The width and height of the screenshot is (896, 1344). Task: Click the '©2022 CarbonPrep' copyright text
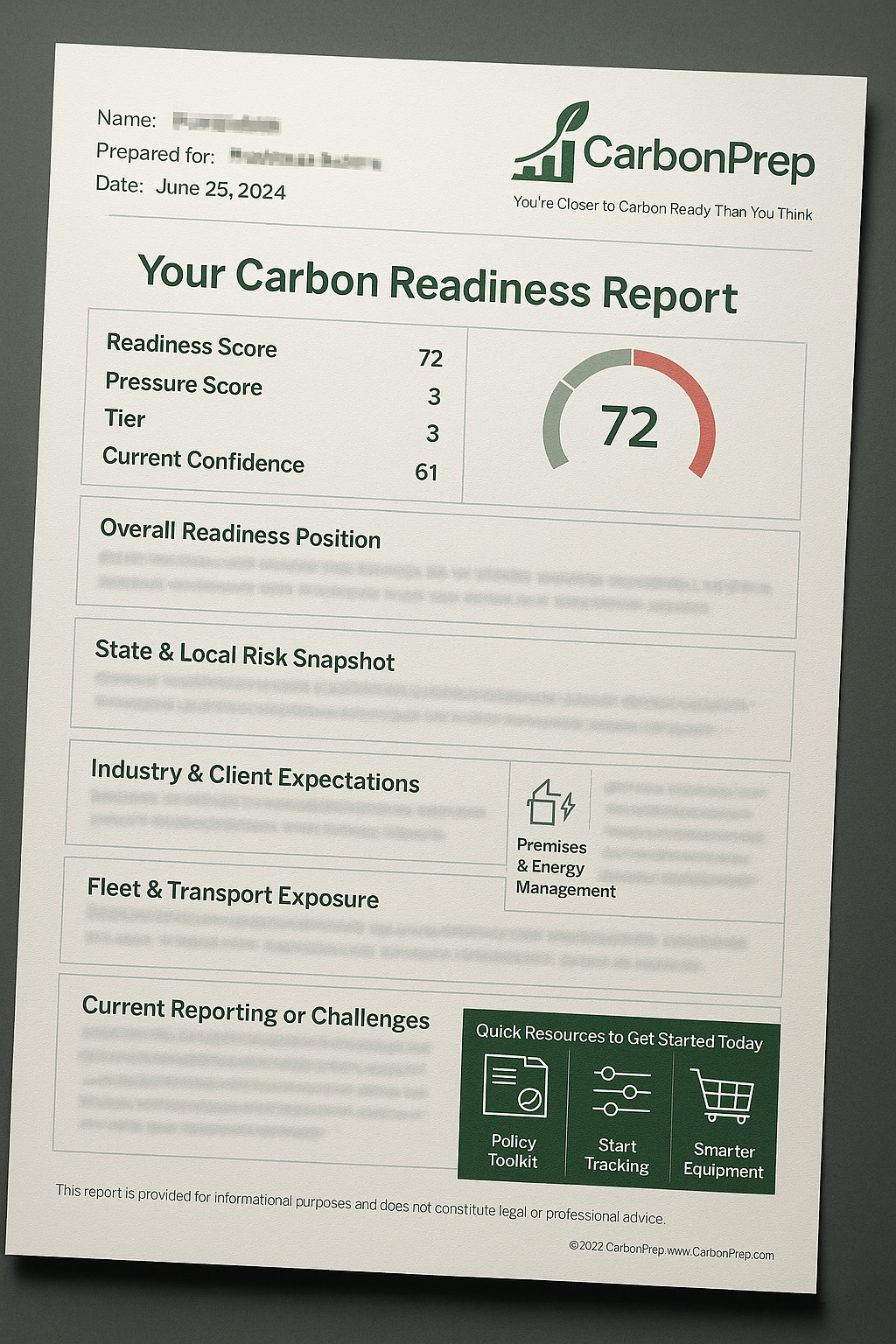(x=617, y=1248)
